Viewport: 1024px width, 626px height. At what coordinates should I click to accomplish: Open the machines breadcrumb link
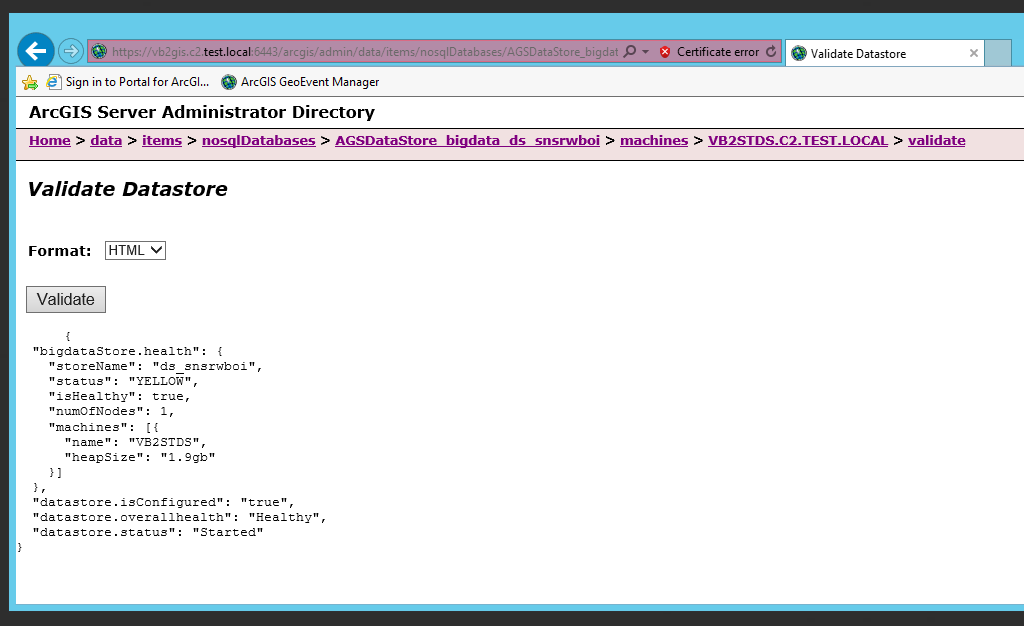coord(654,140)
